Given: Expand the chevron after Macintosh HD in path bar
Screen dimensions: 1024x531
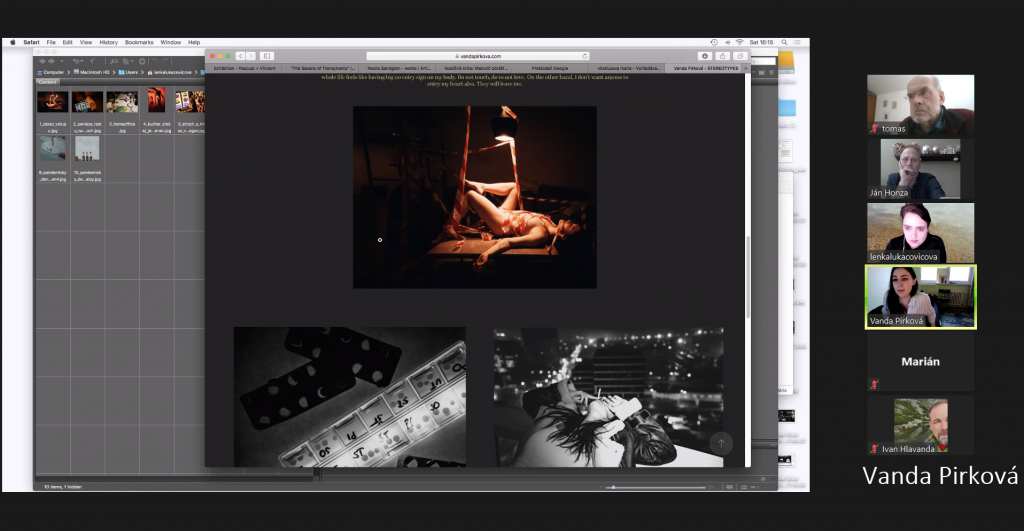Looking at the screenshot, I should click(x=114, y=72).
